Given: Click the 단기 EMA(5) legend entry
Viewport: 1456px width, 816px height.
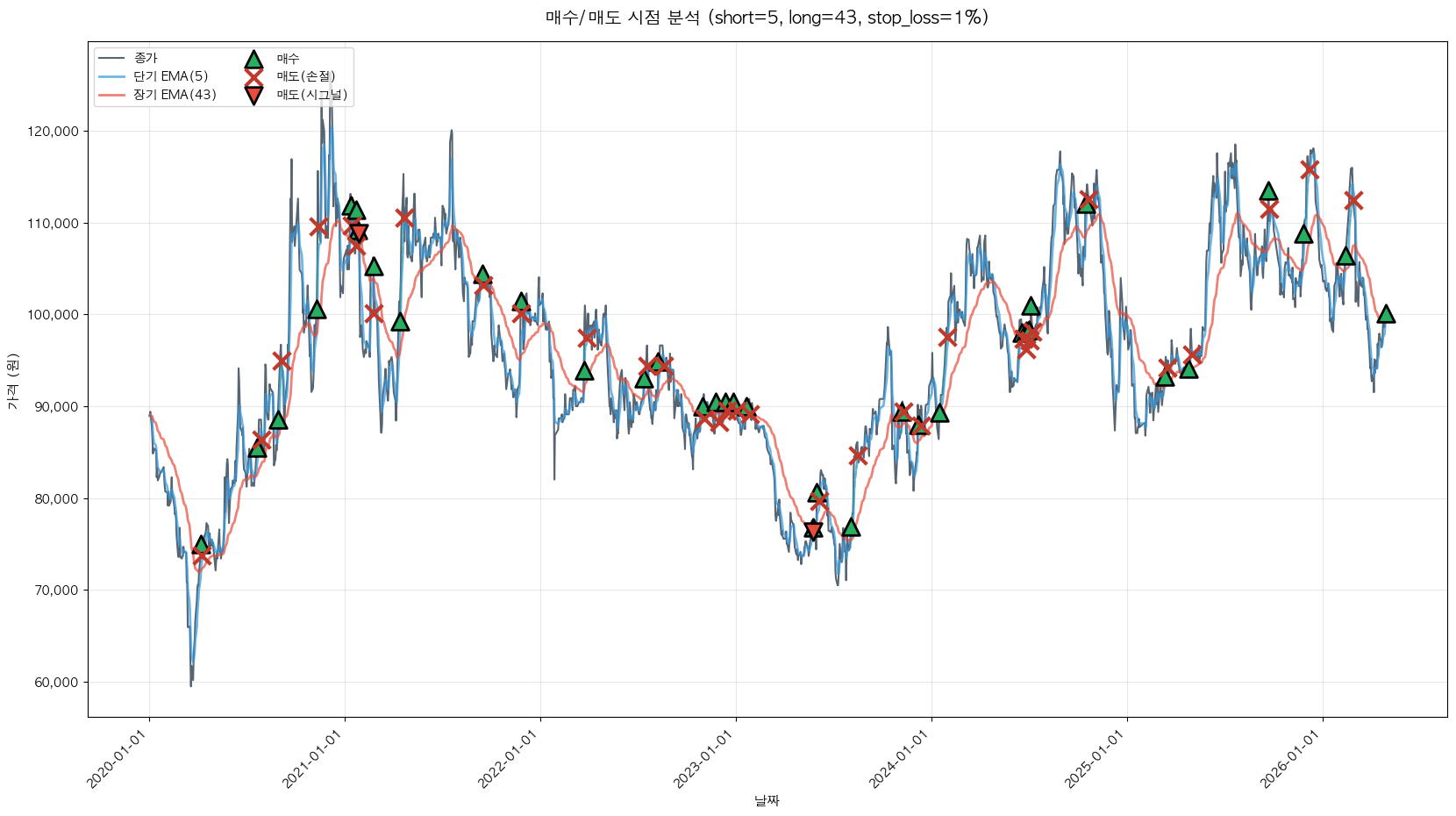Looking at the screenshot, I should click(x=170, y=76).
